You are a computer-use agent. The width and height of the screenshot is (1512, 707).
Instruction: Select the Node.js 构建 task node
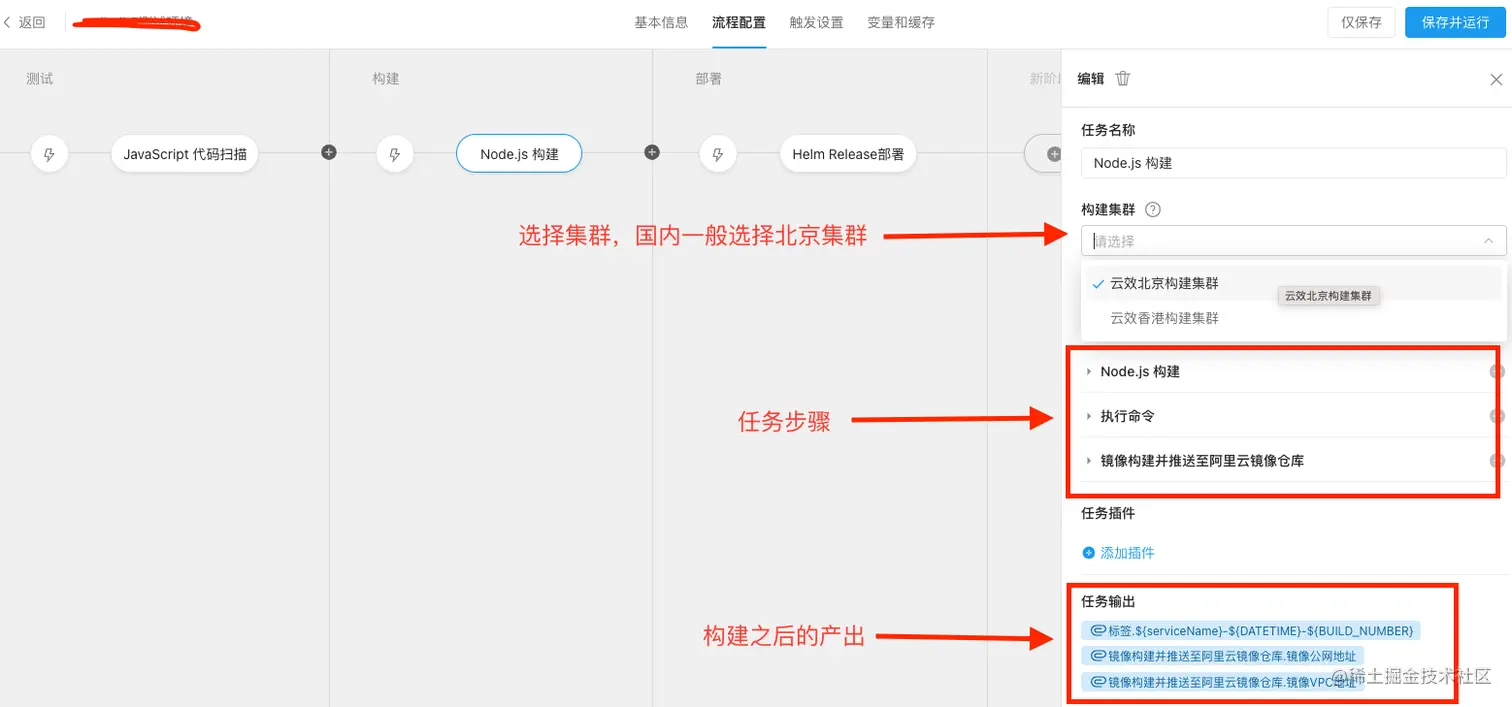coord(519,154)
